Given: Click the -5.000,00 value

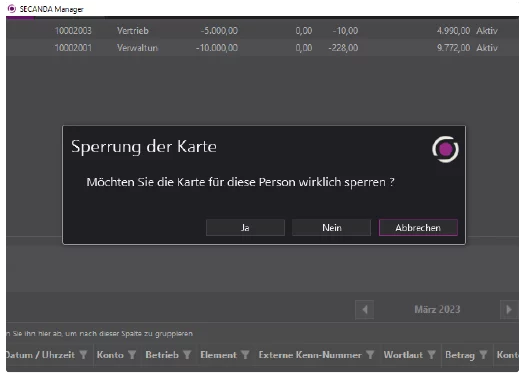Looking at the screenshot, I should (219, 31).
